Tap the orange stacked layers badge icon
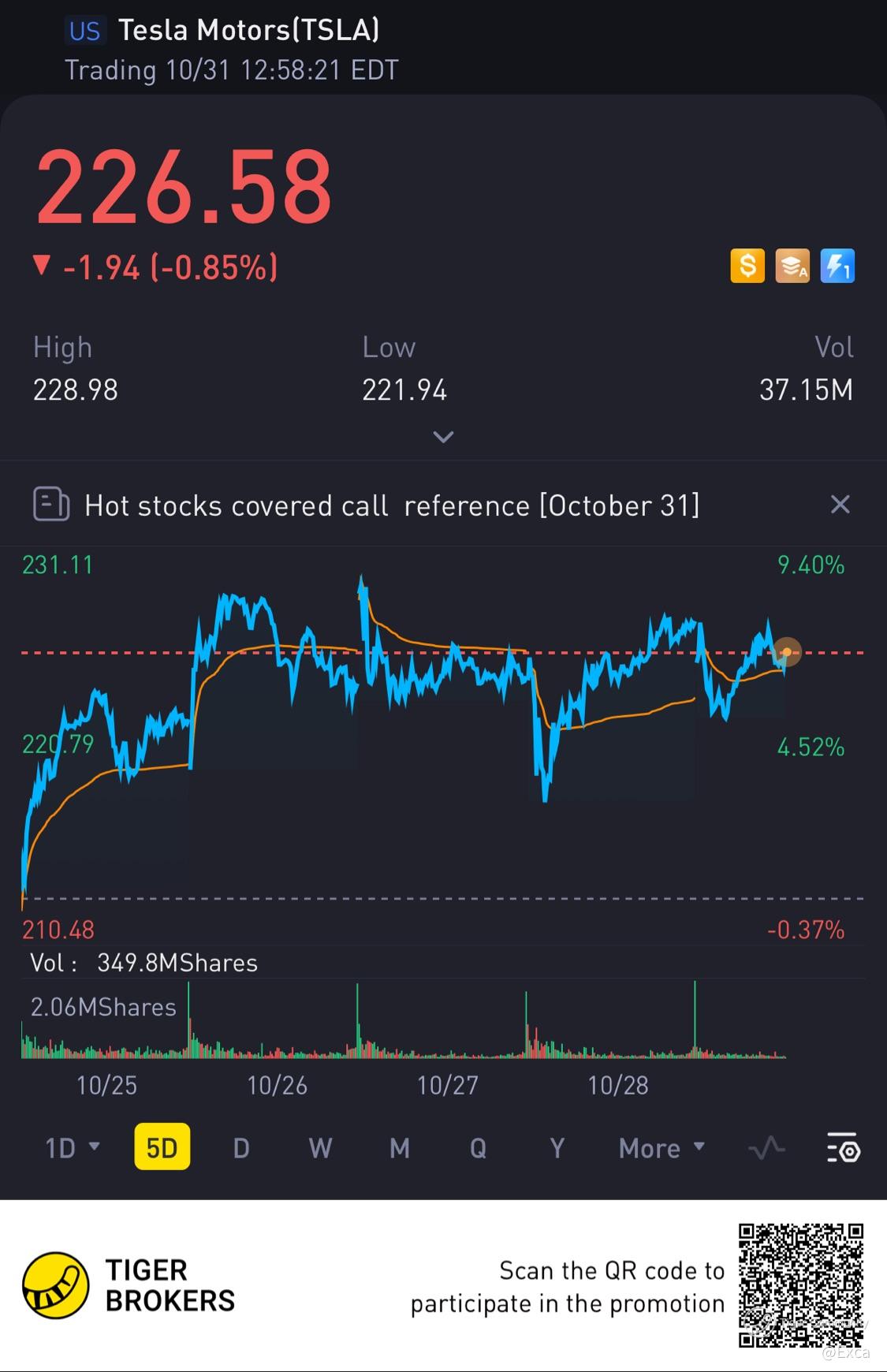This screenshot has width=887, height=1372. click(x=792, y=266)
